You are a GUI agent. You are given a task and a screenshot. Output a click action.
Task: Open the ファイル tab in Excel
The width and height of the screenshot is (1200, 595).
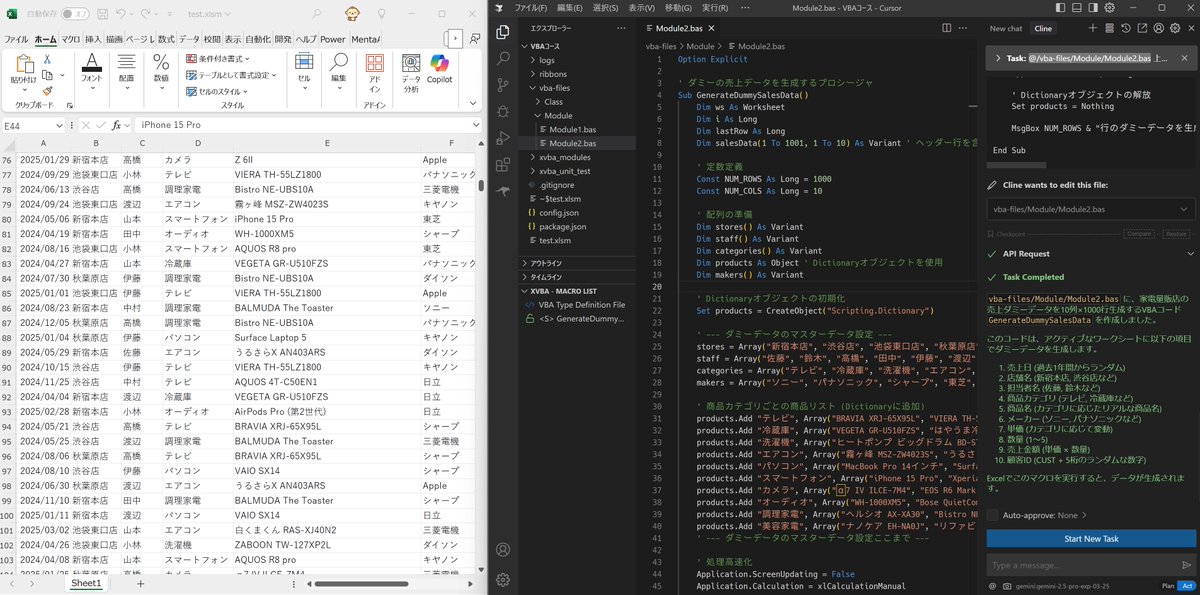point(16,39)
